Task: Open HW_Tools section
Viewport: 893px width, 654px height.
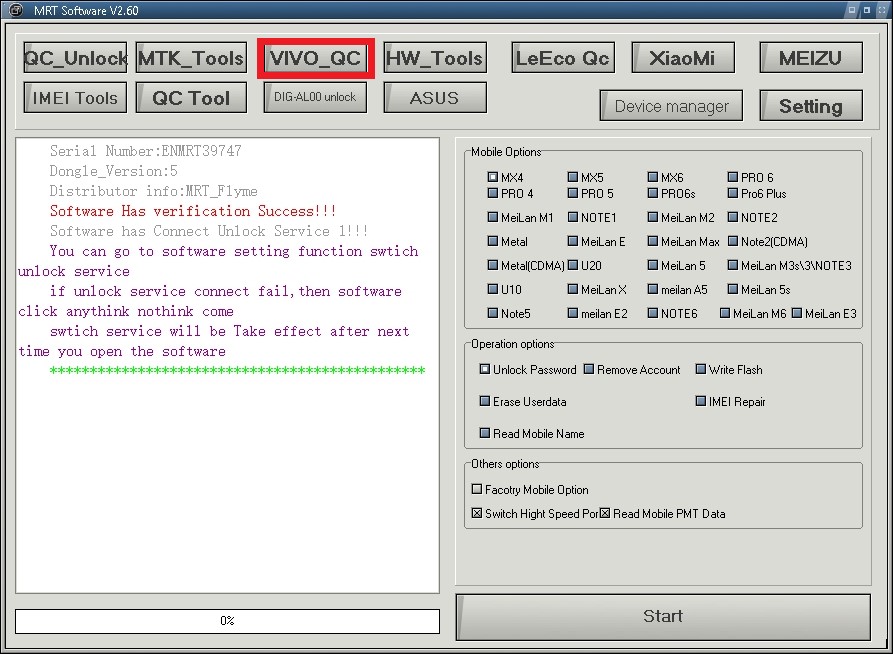Action: click(x=435, y=58)
